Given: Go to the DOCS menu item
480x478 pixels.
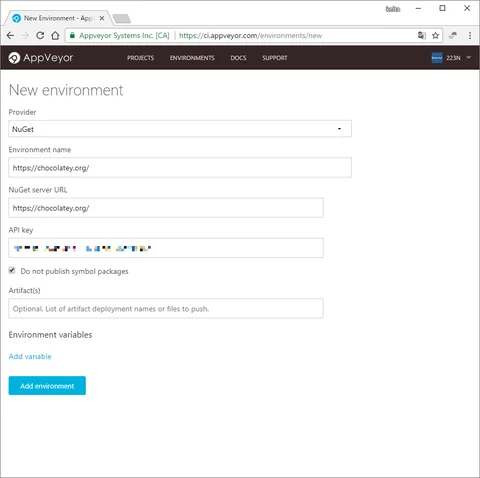Looking at the screenshot, I should (x=238, y=58).
